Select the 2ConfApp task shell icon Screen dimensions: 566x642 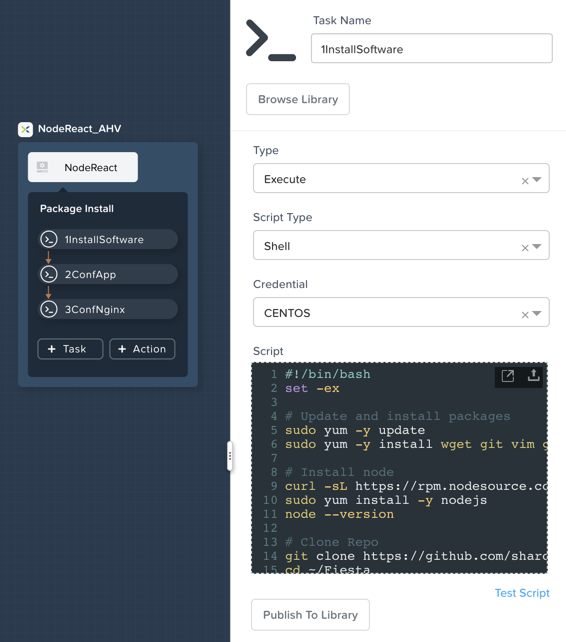tap(49, 274)
